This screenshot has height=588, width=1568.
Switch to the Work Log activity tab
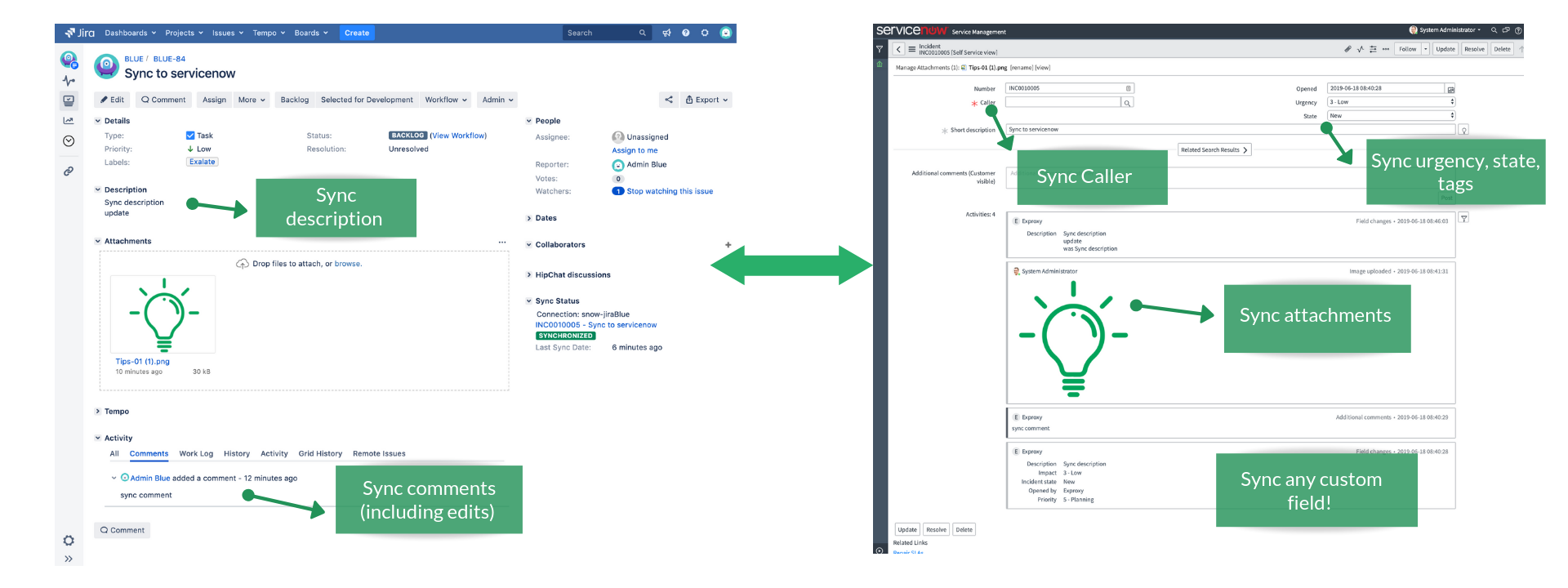pyautogui.click(x=196, y=454)
